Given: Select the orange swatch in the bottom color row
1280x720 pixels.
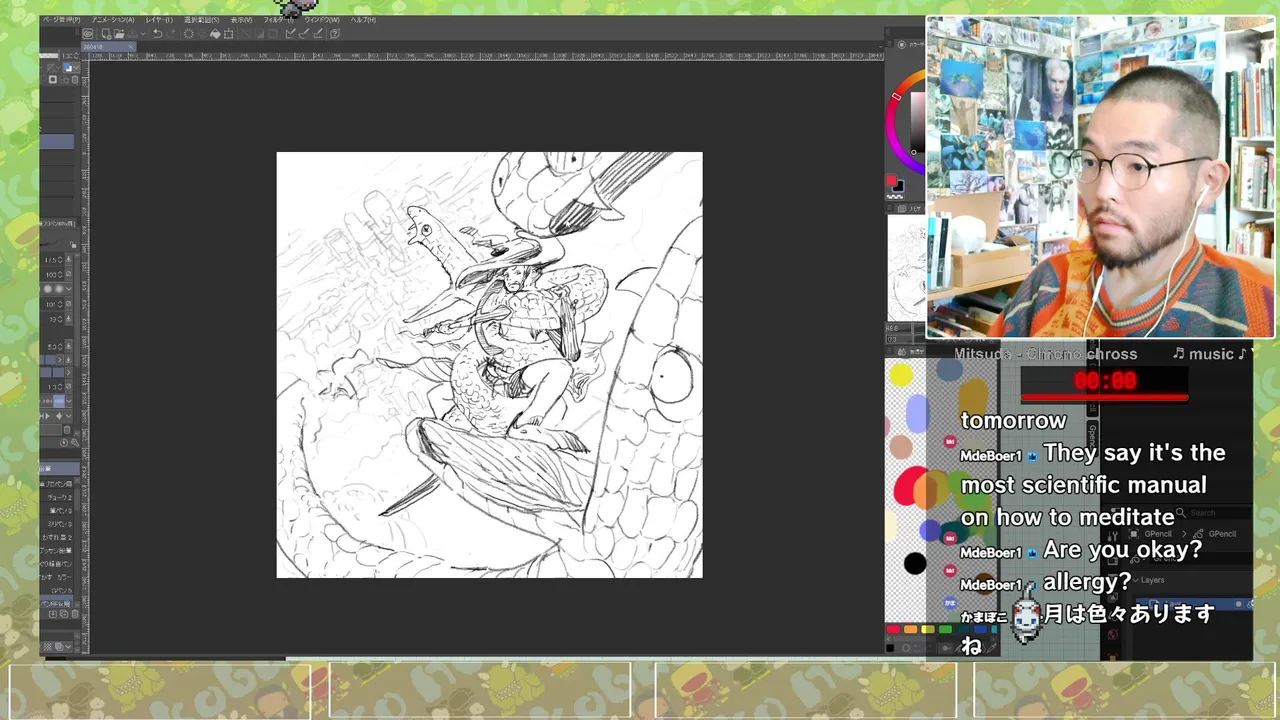Looking at the screenshot, I should pos(910,629).
